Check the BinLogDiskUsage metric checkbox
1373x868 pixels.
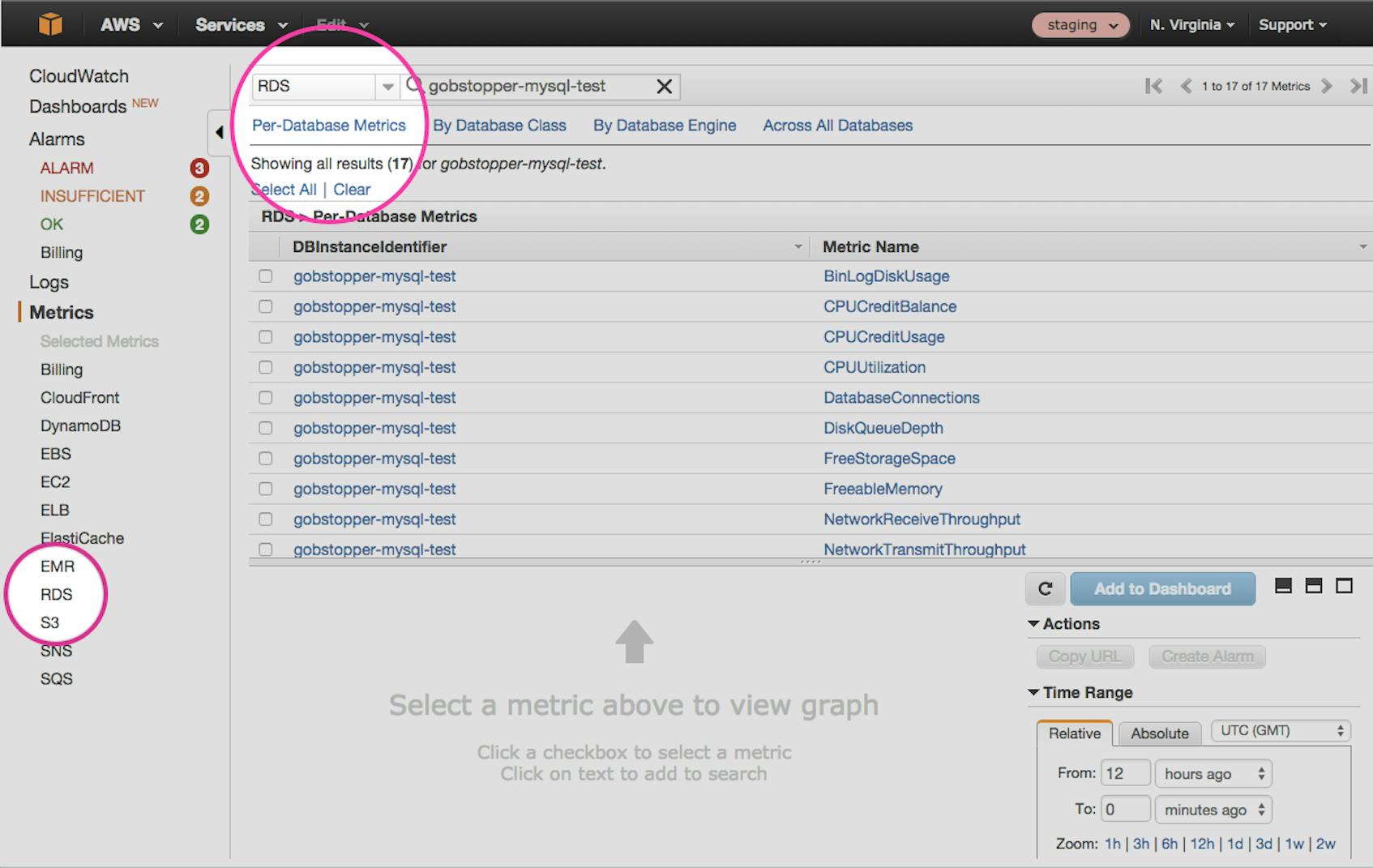coord(266,276)
